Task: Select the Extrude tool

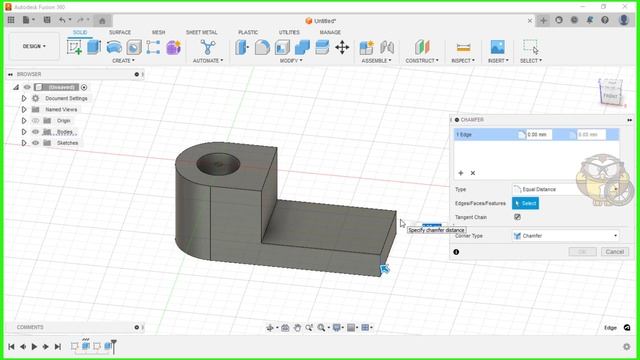Action: (x=94, y=47)
